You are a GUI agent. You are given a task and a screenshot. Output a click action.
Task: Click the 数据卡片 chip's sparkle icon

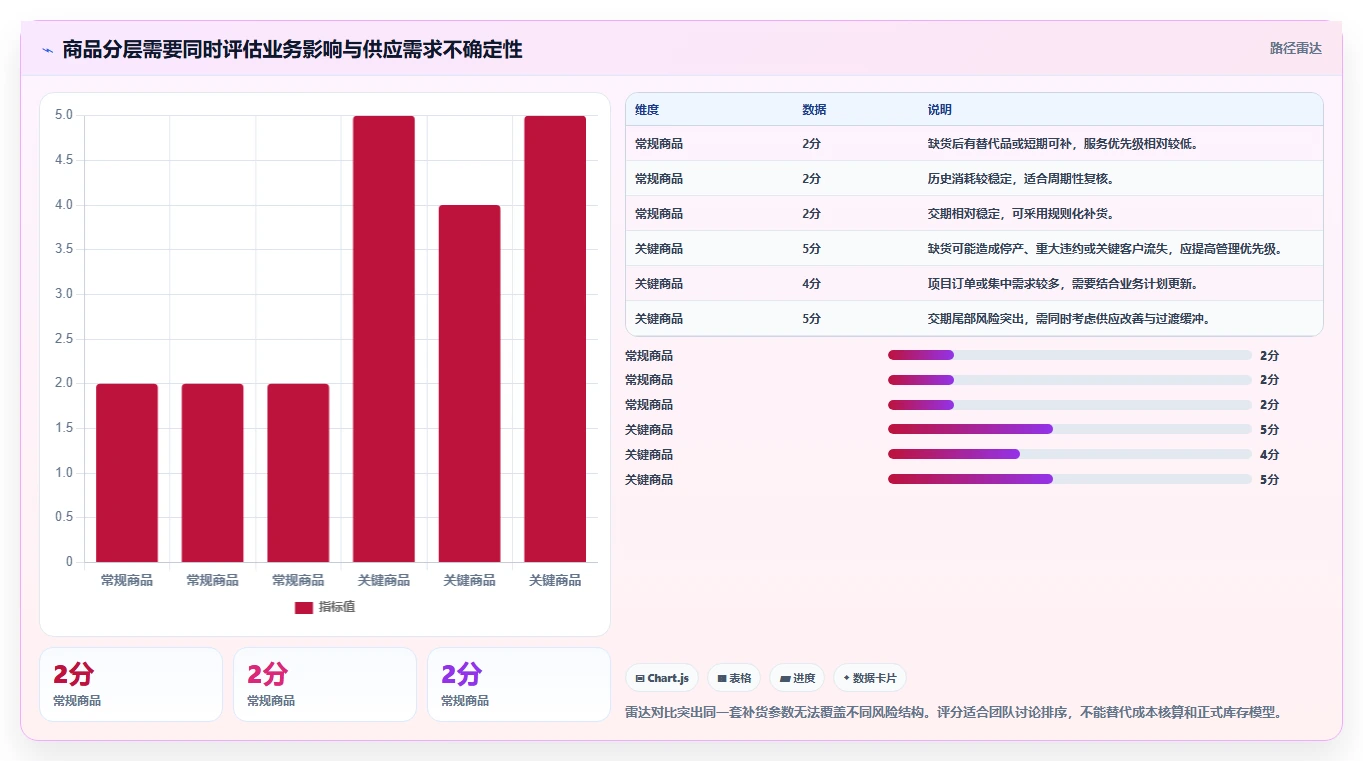[x=847, y=678]
